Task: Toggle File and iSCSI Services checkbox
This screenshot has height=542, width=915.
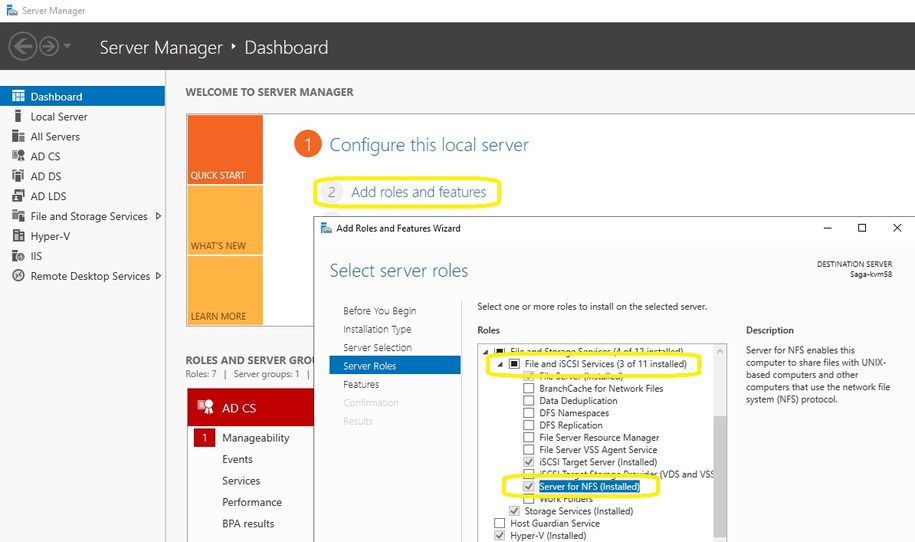Action: 514,363
